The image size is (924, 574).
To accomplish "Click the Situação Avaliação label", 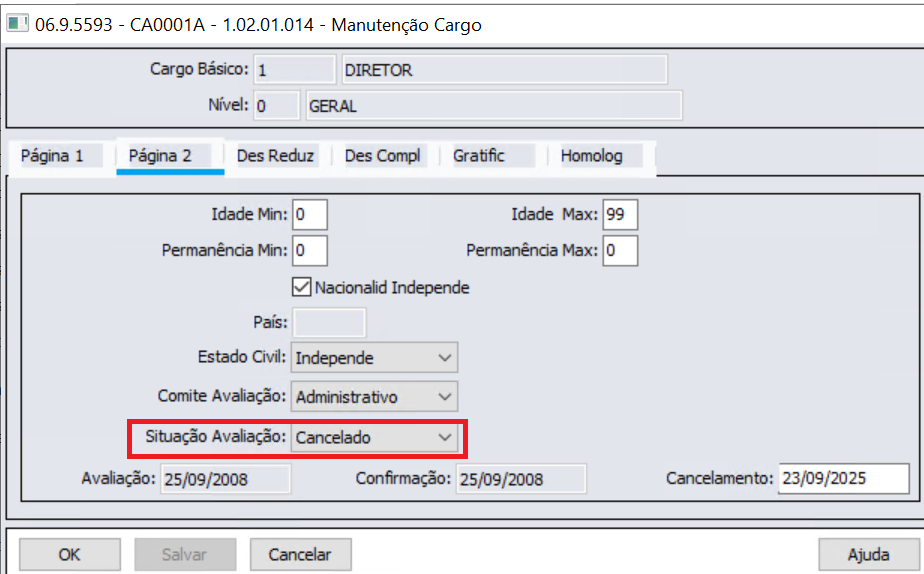I will [215, 437].
